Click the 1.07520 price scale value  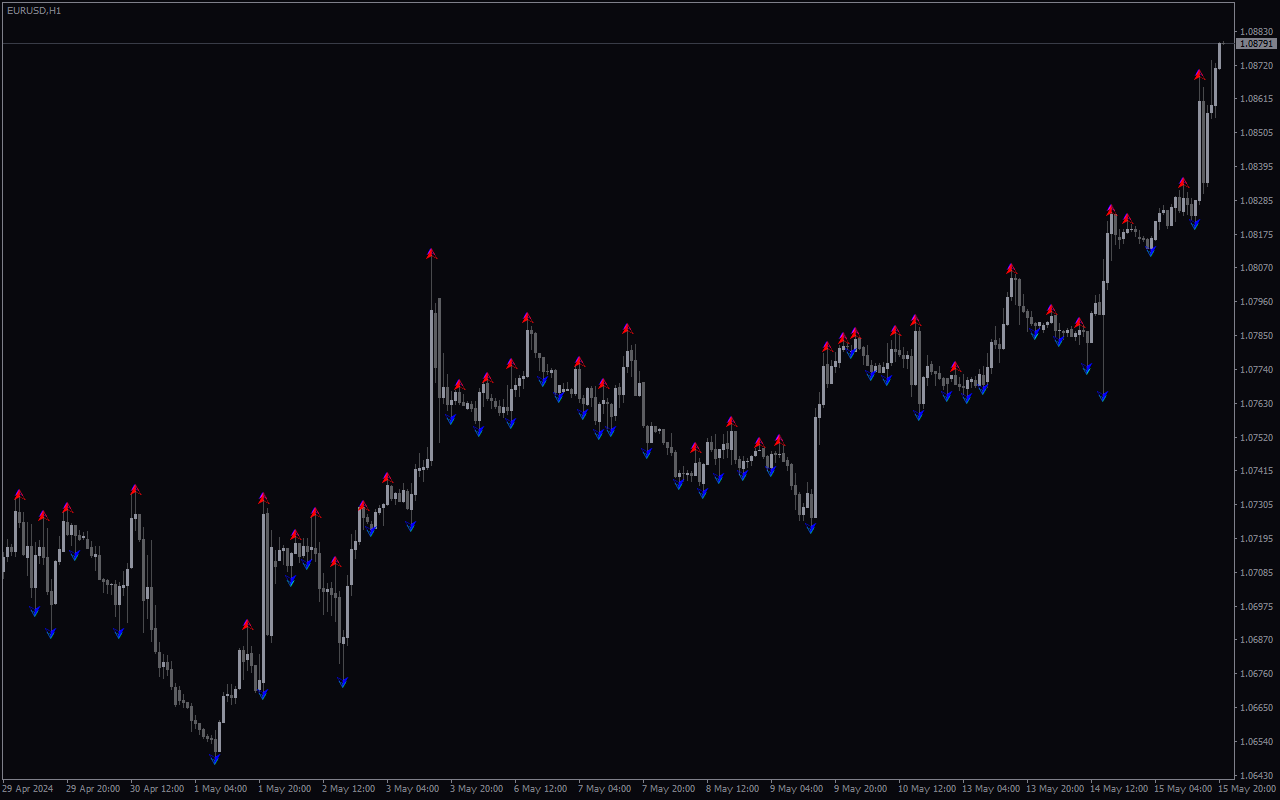click(1256, 437)
